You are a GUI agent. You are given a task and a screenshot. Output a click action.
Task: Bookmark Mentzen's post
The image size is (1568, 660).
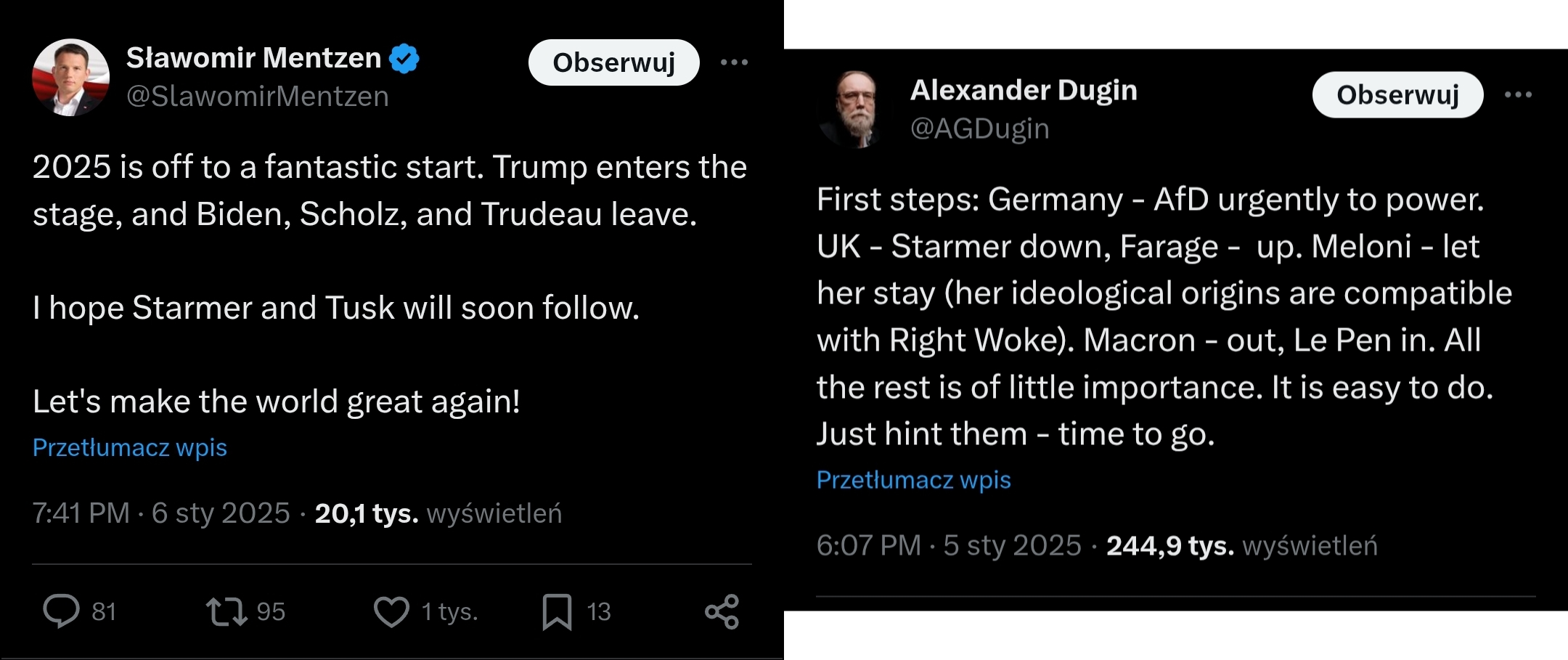click(x=557, y=611)
